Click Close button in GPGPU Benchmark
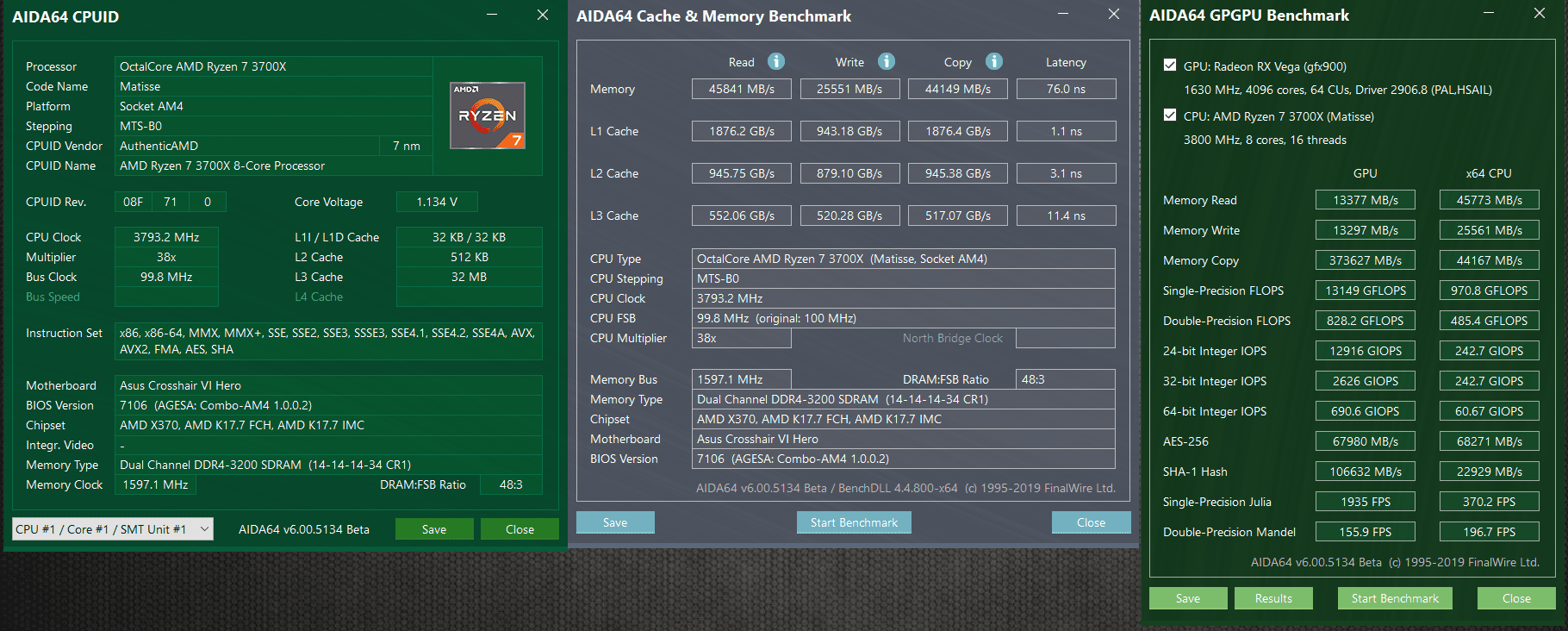 tap(1516, 598)
